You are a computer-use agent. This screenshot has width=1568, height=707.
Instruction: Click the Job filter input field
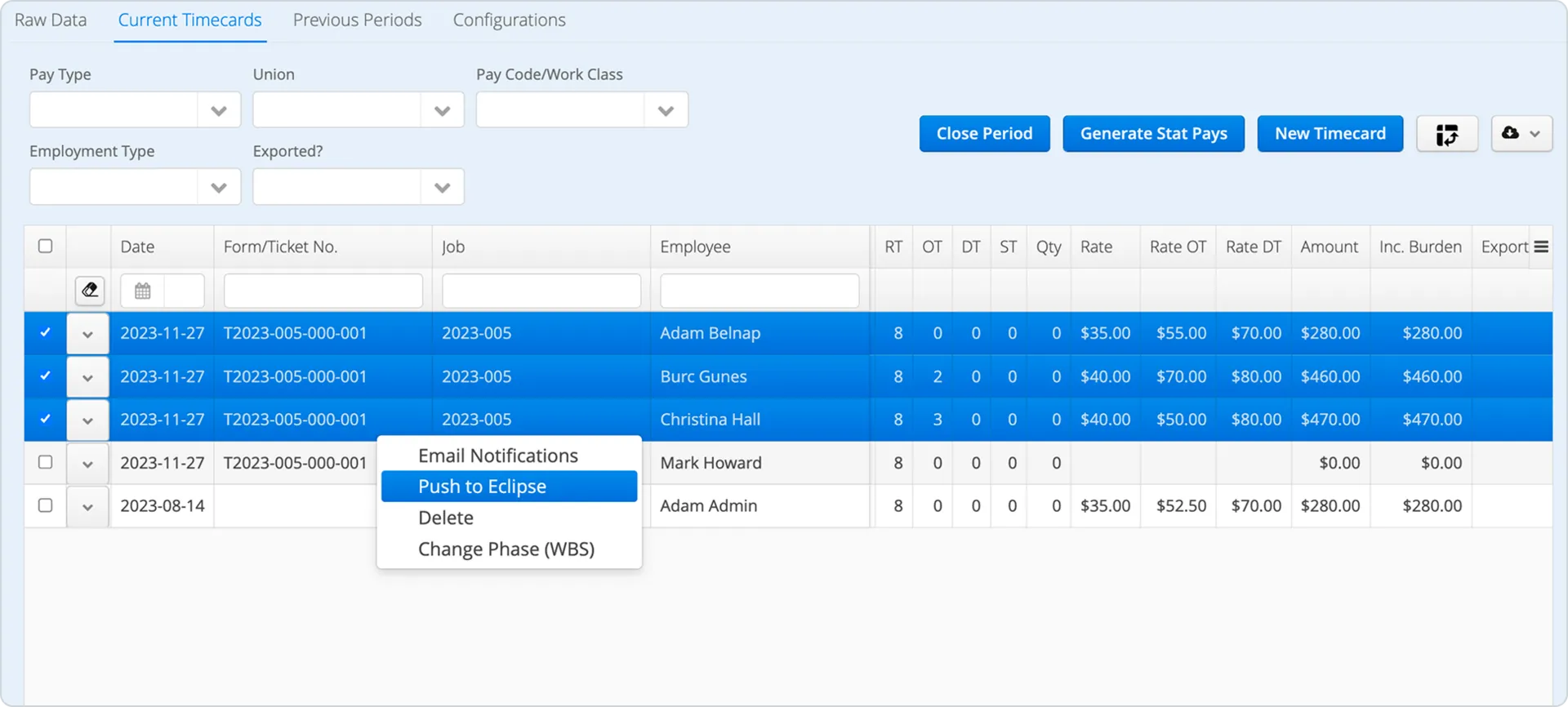pyautogui.click(x=541, y=291)
